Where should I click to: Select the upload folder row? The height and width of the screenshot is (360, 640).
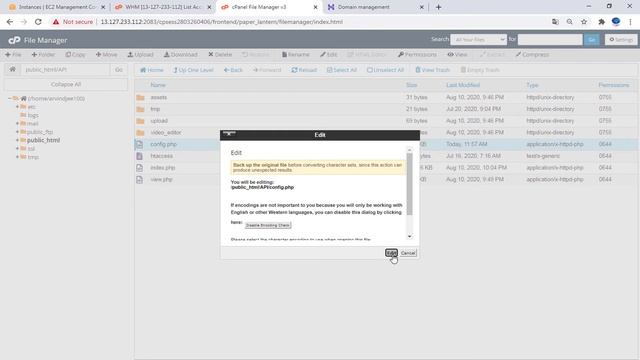[x=386, y=121]
